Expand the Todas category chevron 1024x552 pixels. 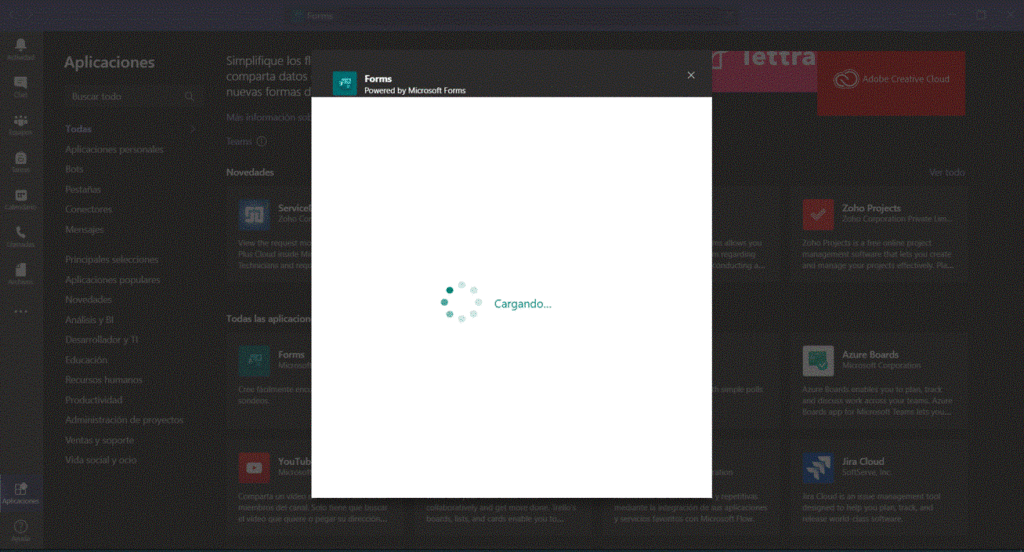point(192,129)
